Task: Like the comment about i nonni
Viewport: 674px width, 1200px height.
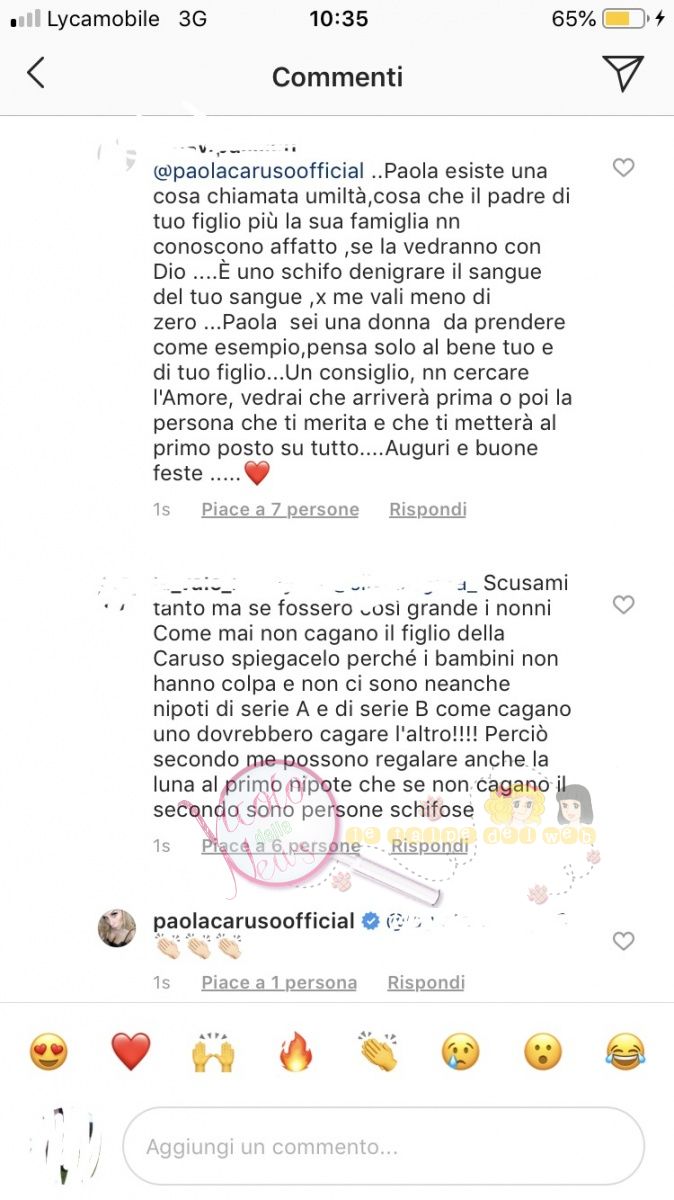Action: pos(623,605)
